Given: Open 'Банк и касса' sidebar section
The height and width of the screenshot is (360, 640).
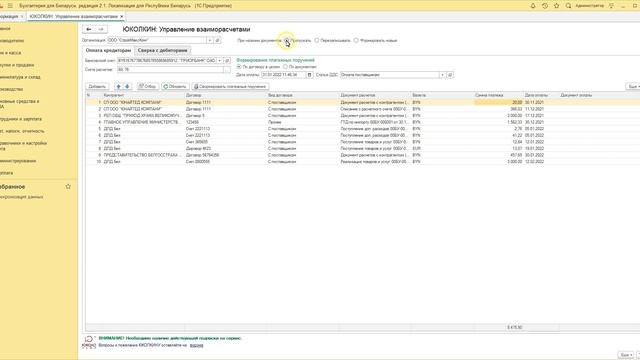Looking at the screenshot, I should (10, 53).
